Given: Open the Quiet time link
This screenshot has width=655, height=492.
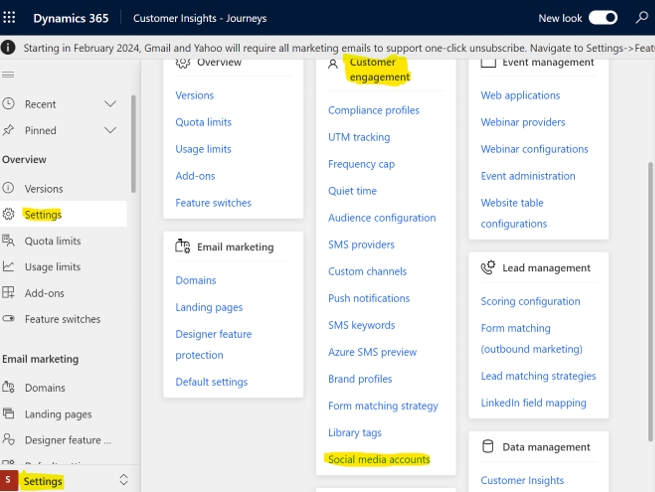Looking at the screenshot, I should click(353, 191).
